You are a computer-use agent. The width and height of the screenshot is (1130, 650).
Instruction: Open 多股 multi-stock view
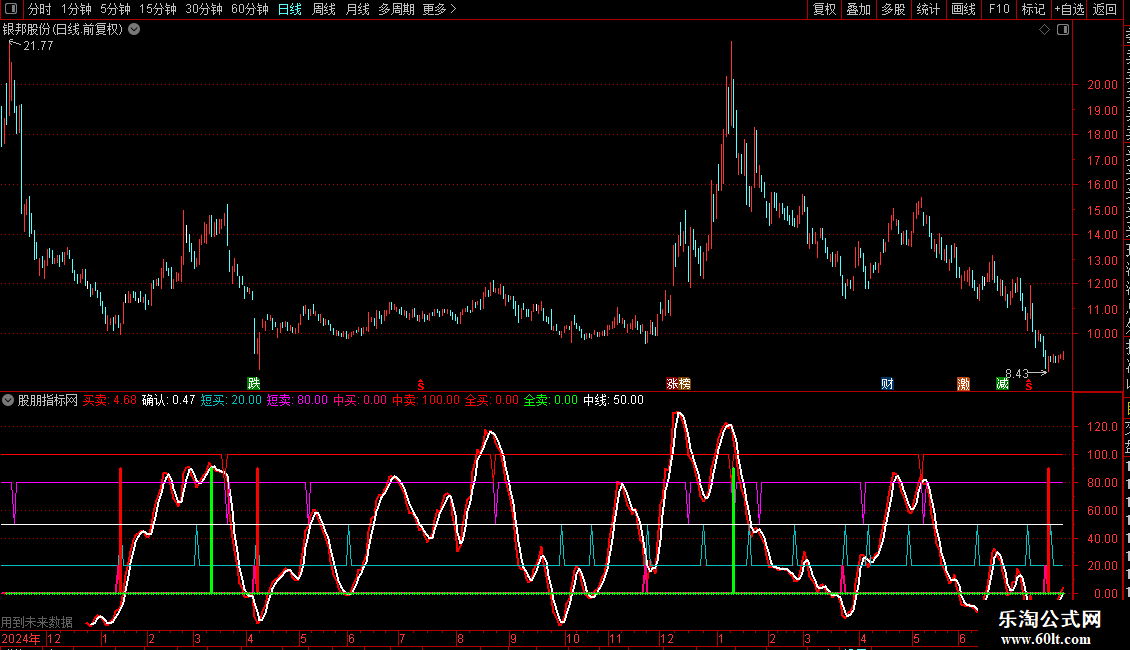click(x=893, y=9)
